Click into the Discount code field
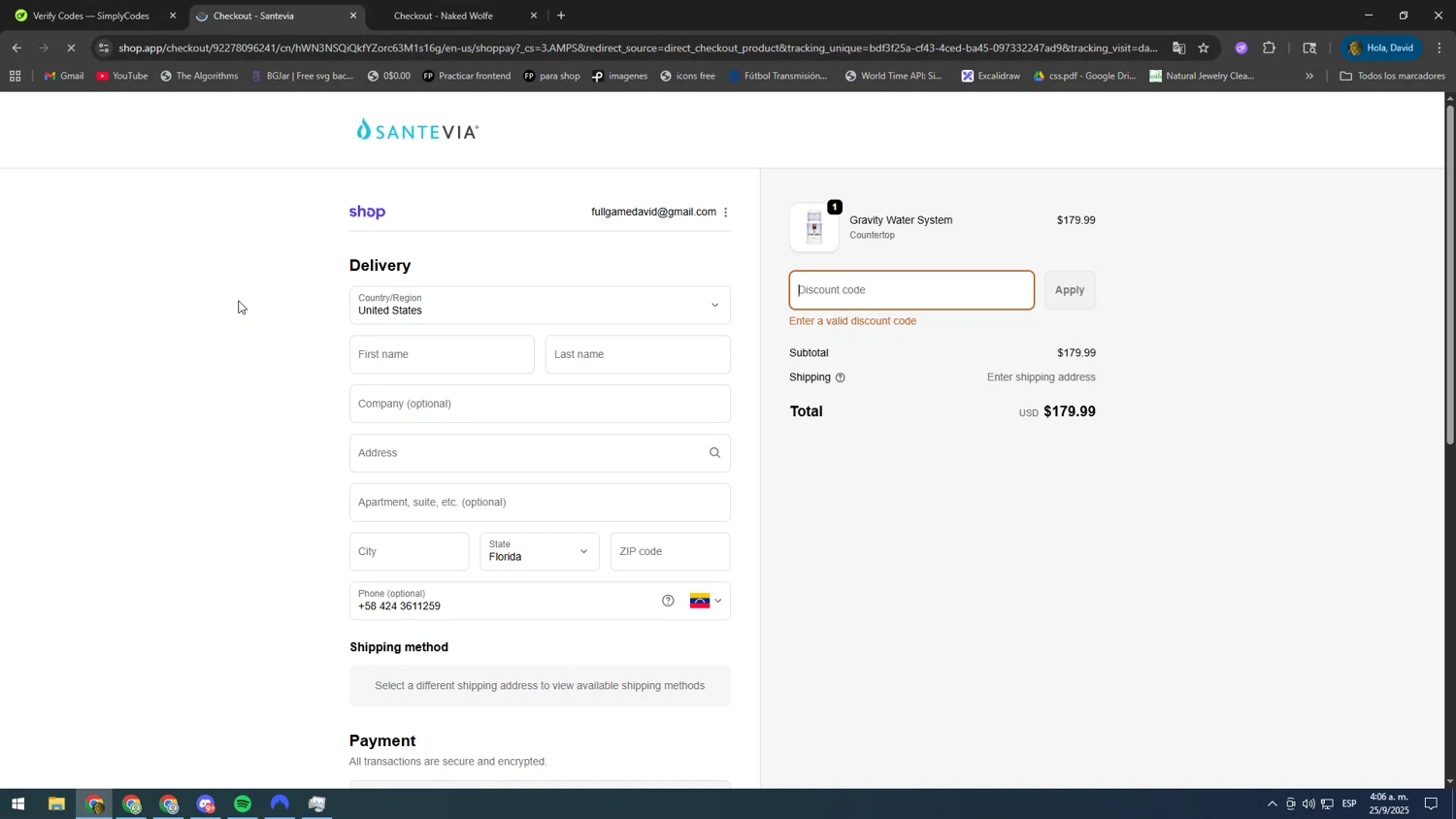 click(911, 290)
